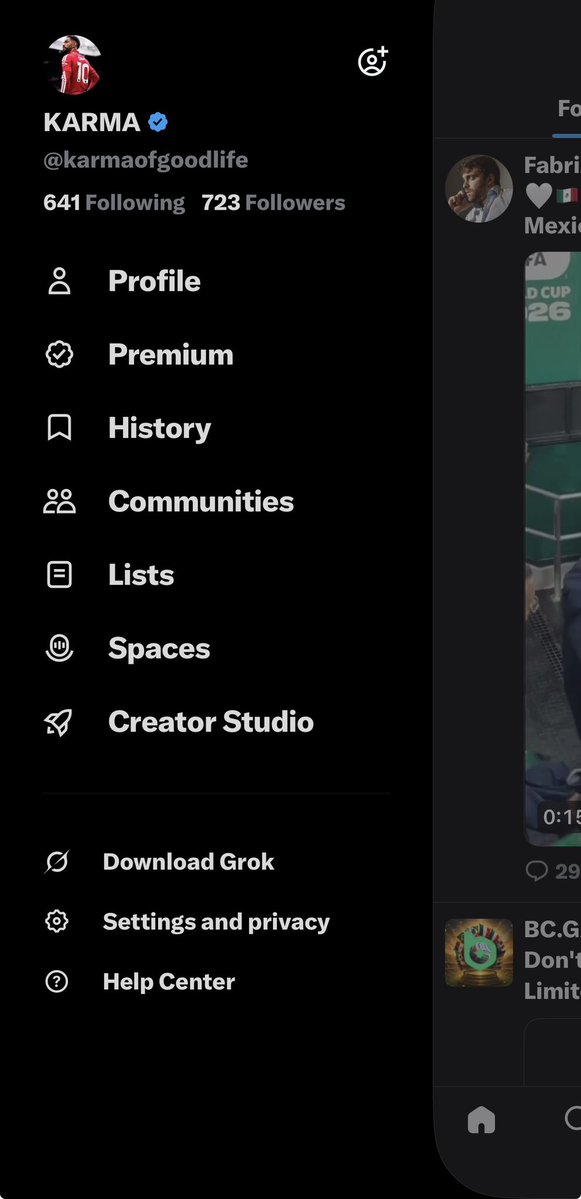Viewport: 581px width, 1199px height.
Task: Tap the Home icon in the bottom bar
Action: coord(482,1120)
